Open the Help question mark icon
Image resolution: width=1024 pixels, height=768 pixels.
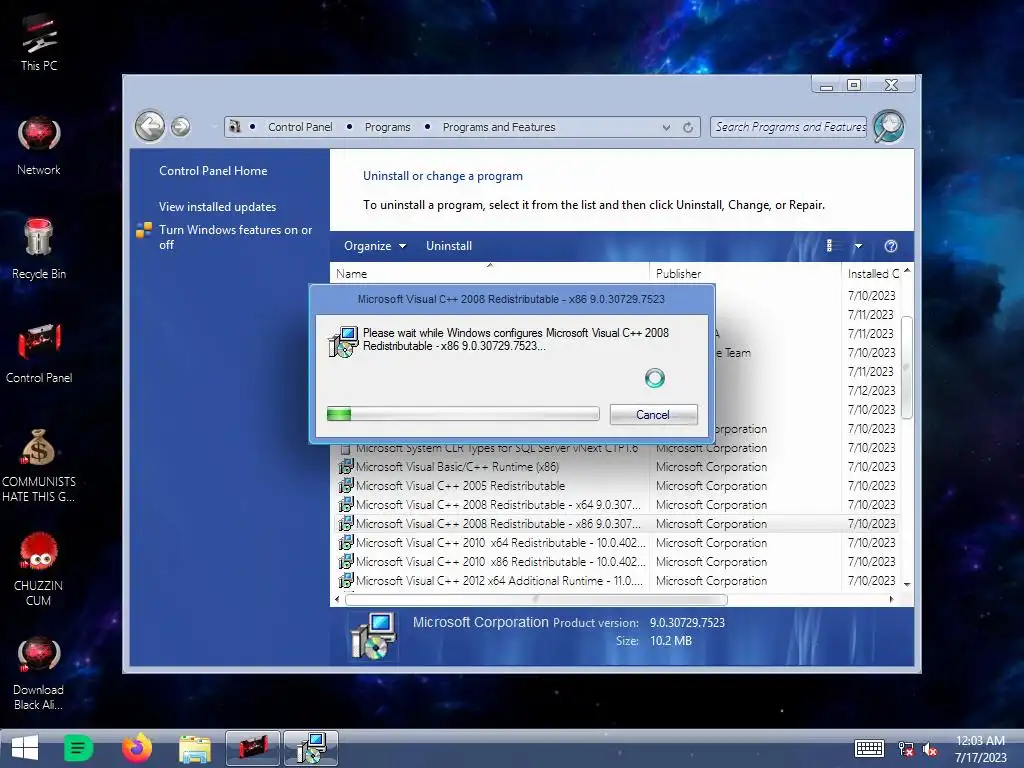coord(891,246)
